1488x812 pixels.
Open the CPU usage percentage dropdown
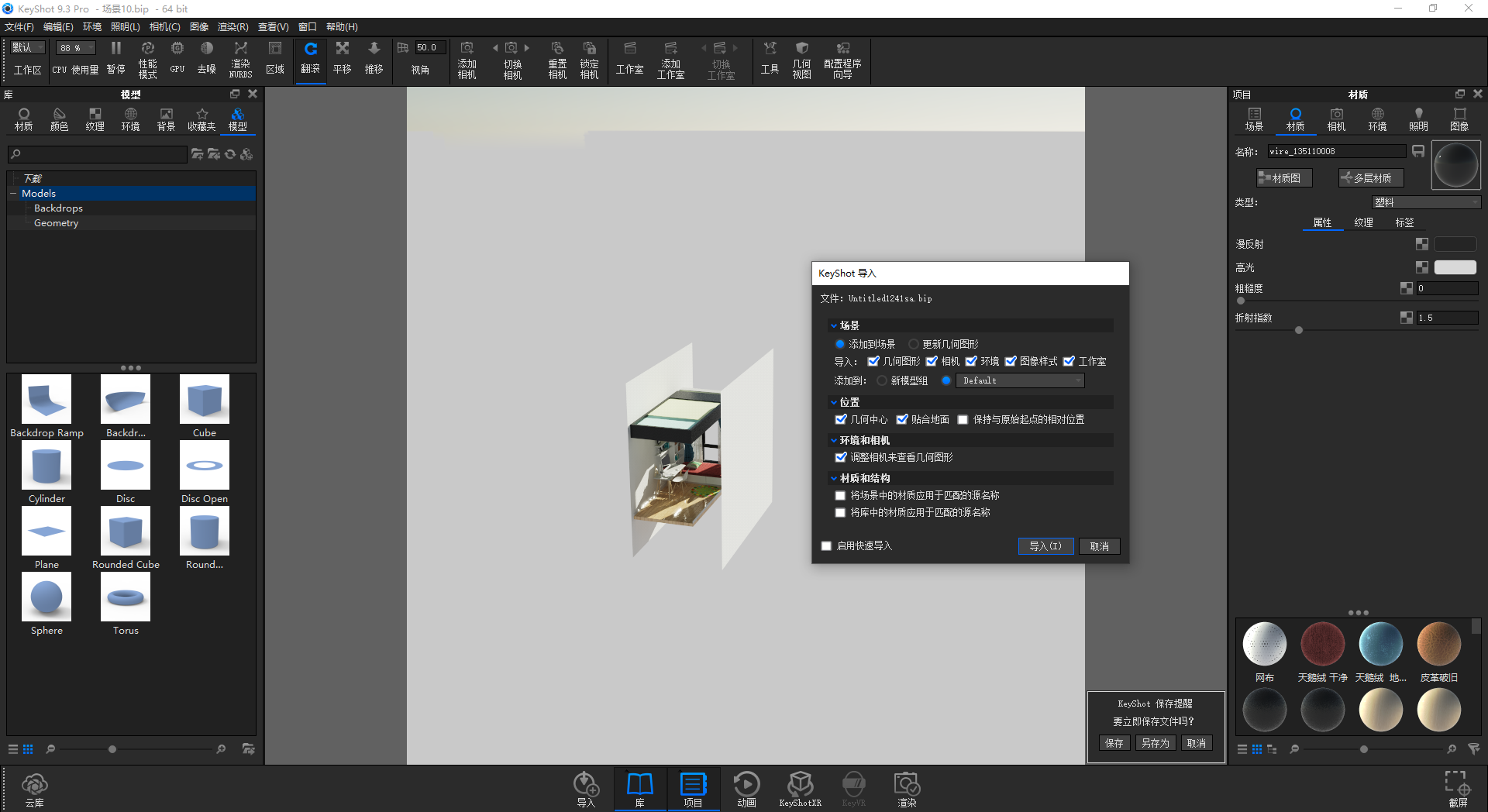click(x=76, y=47)
